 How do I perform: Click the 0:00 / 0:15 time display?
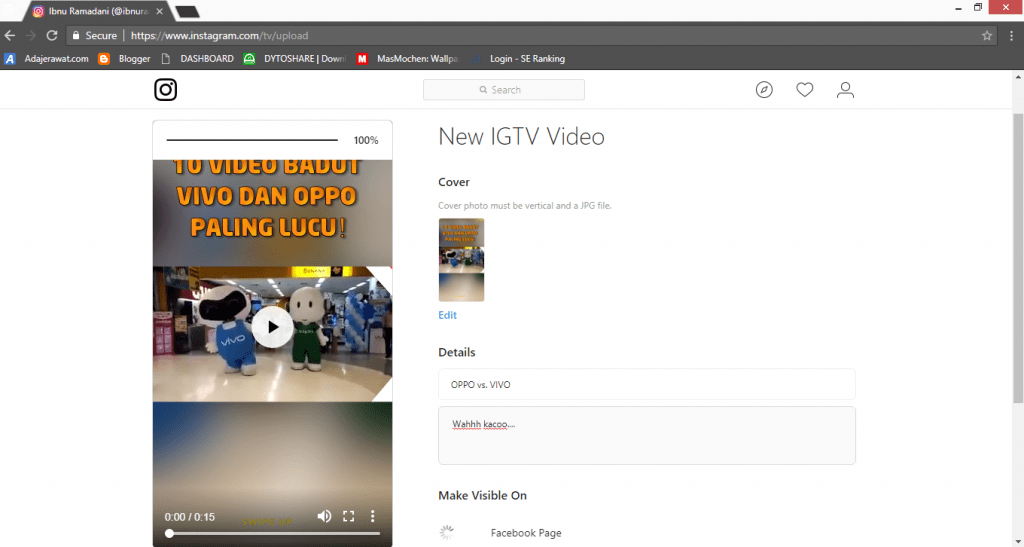click(x=189, y=517)
